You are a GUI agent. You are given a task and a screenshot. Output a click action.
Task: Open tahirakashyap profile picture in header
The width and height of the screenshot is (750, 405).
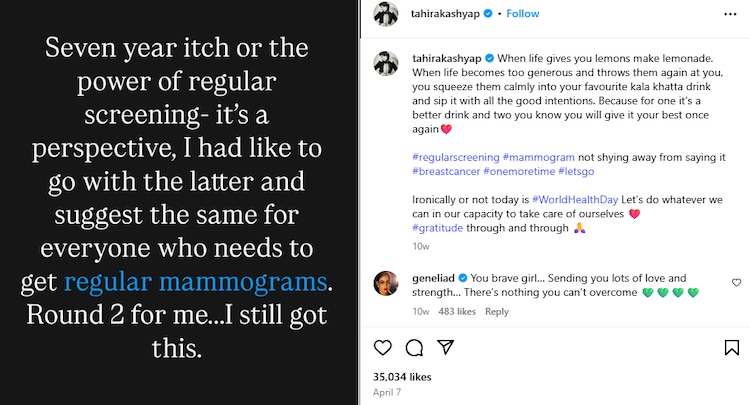pyautogui.click(x=387, y=14)
